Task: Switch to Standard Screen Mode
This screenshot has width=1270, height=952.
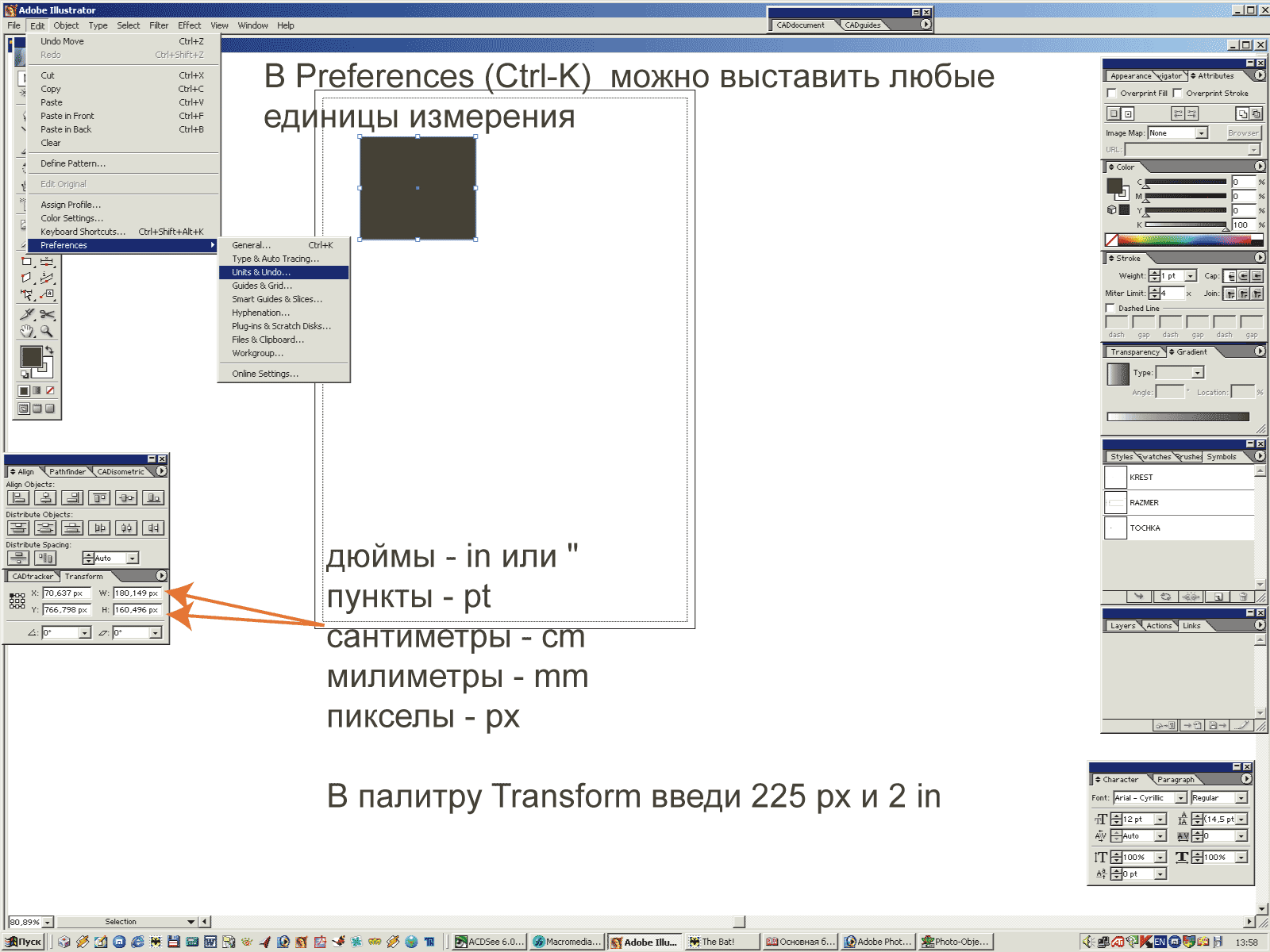Action: [24, 409]
